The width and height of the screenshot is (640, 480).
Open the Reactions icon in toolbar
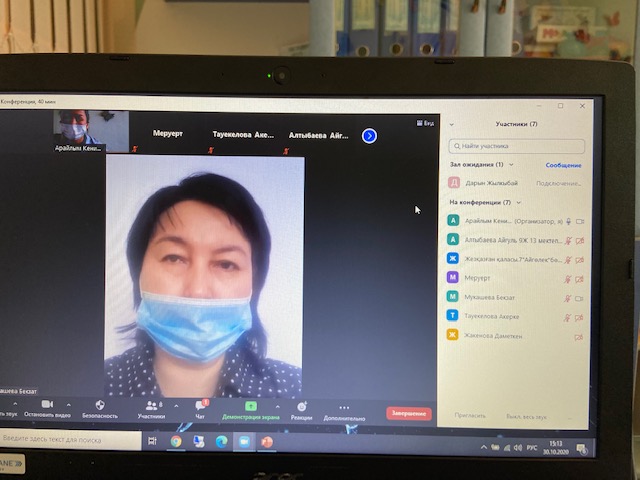click(x=301, y=406)
